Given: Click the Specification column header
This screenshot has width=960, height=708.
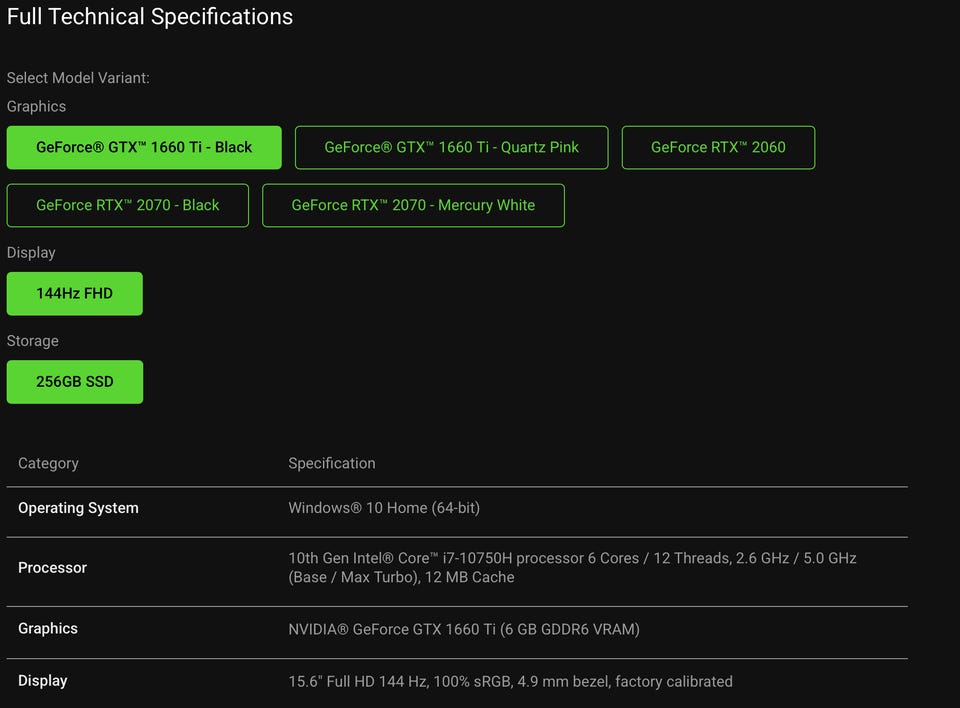Looking at the screenshot, I should pyautogui.click(x=332, y=463).
